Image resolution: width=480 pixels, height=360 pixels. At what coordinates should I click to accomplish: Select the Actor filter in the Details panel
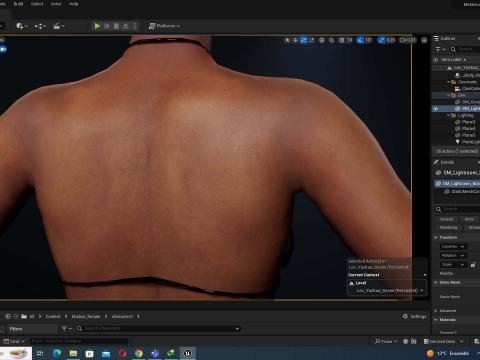point(469,219)
